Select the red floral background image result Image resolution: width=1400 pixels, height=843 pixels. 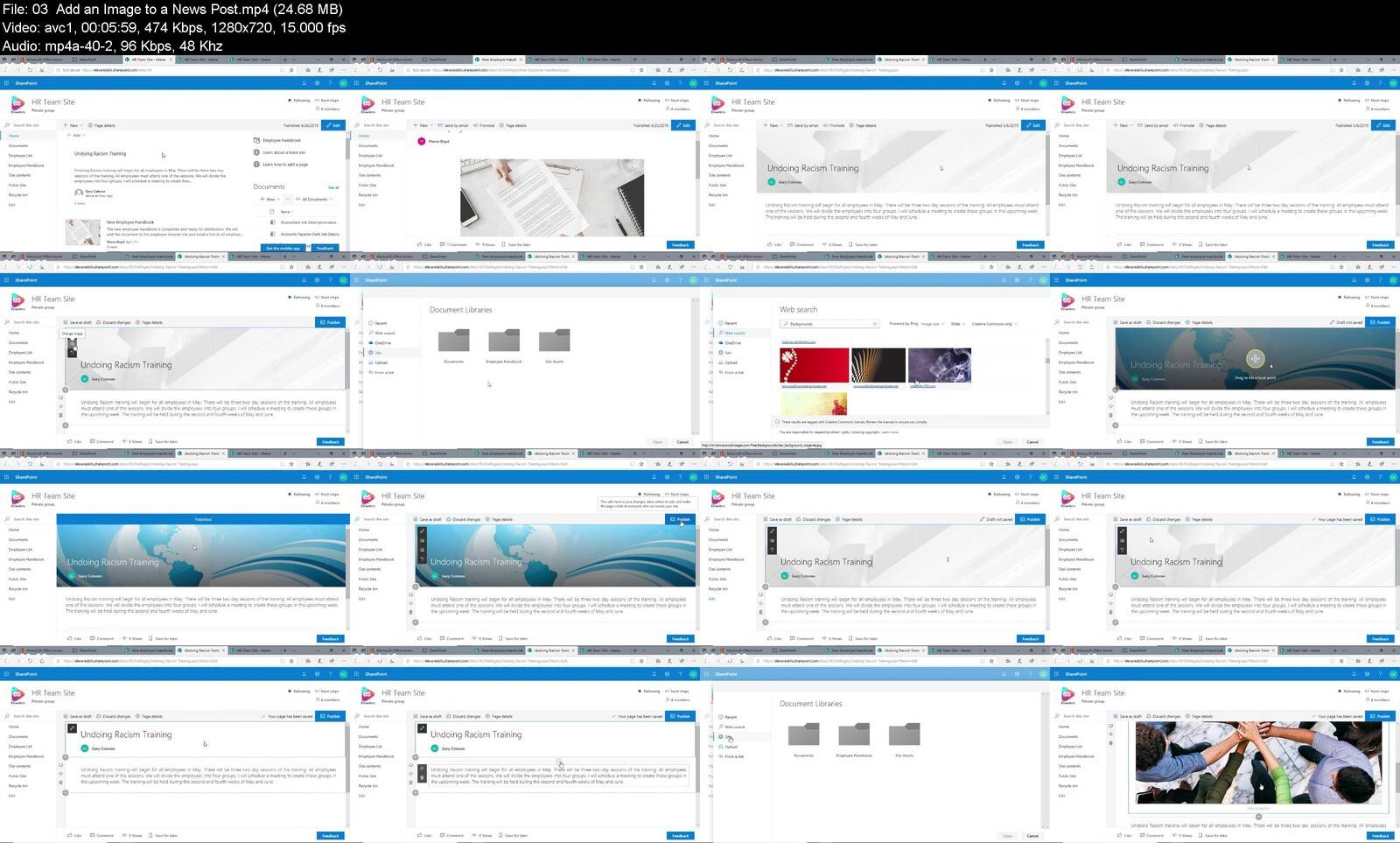[815, 365]
